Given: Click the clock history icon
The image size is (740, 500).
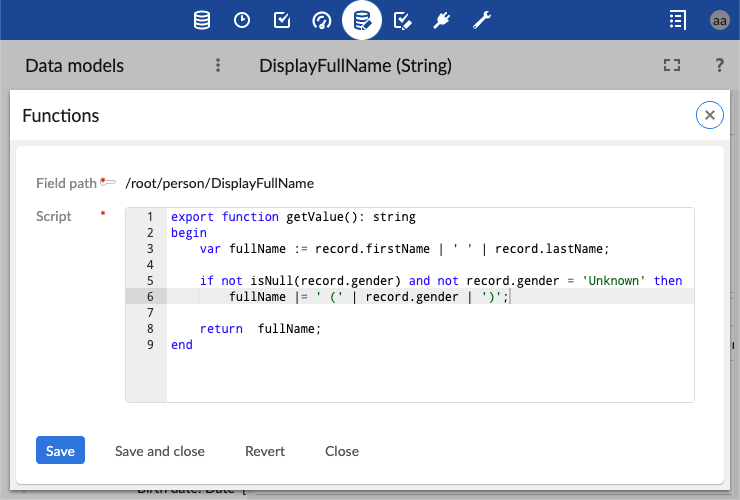Looking at the screenshot, I should click(x=242, y=20).
